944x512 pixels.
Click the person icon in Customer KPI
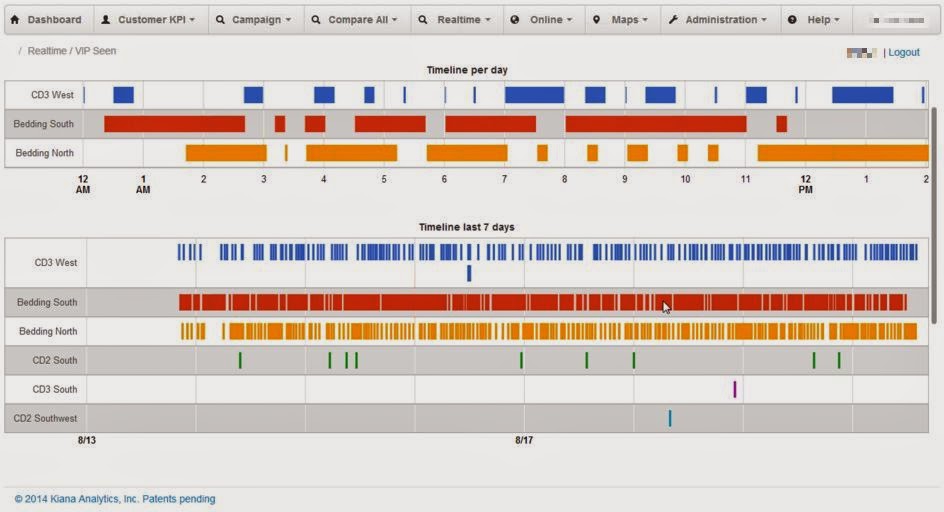[x=105, y=19]
